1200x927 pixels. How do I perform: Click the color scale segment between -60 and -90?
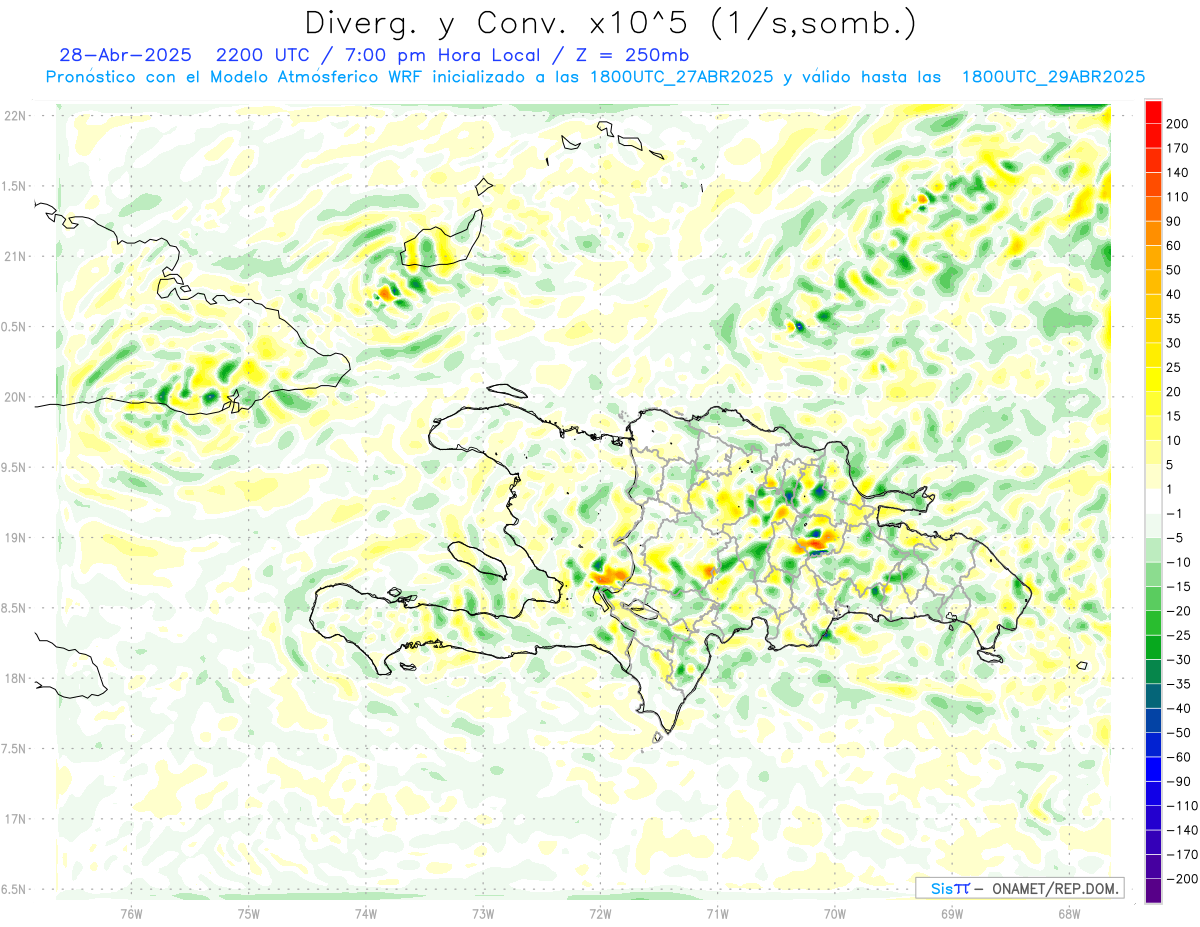pyautogui.click(x=1153, y=769)
